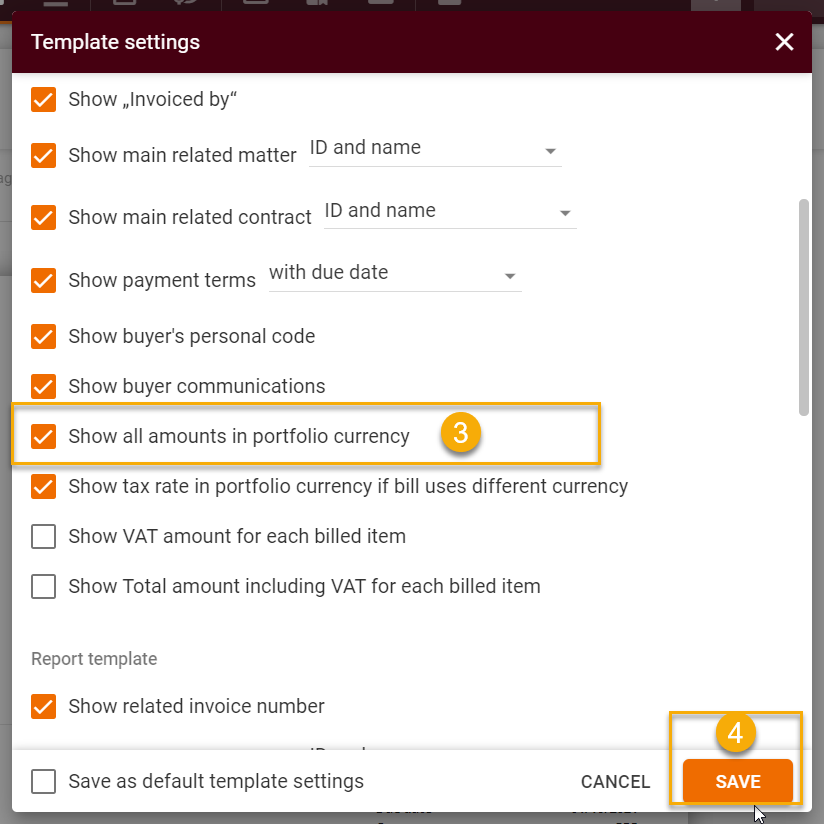
Task: Close the Template settings dialog
Action: (784, 42)
